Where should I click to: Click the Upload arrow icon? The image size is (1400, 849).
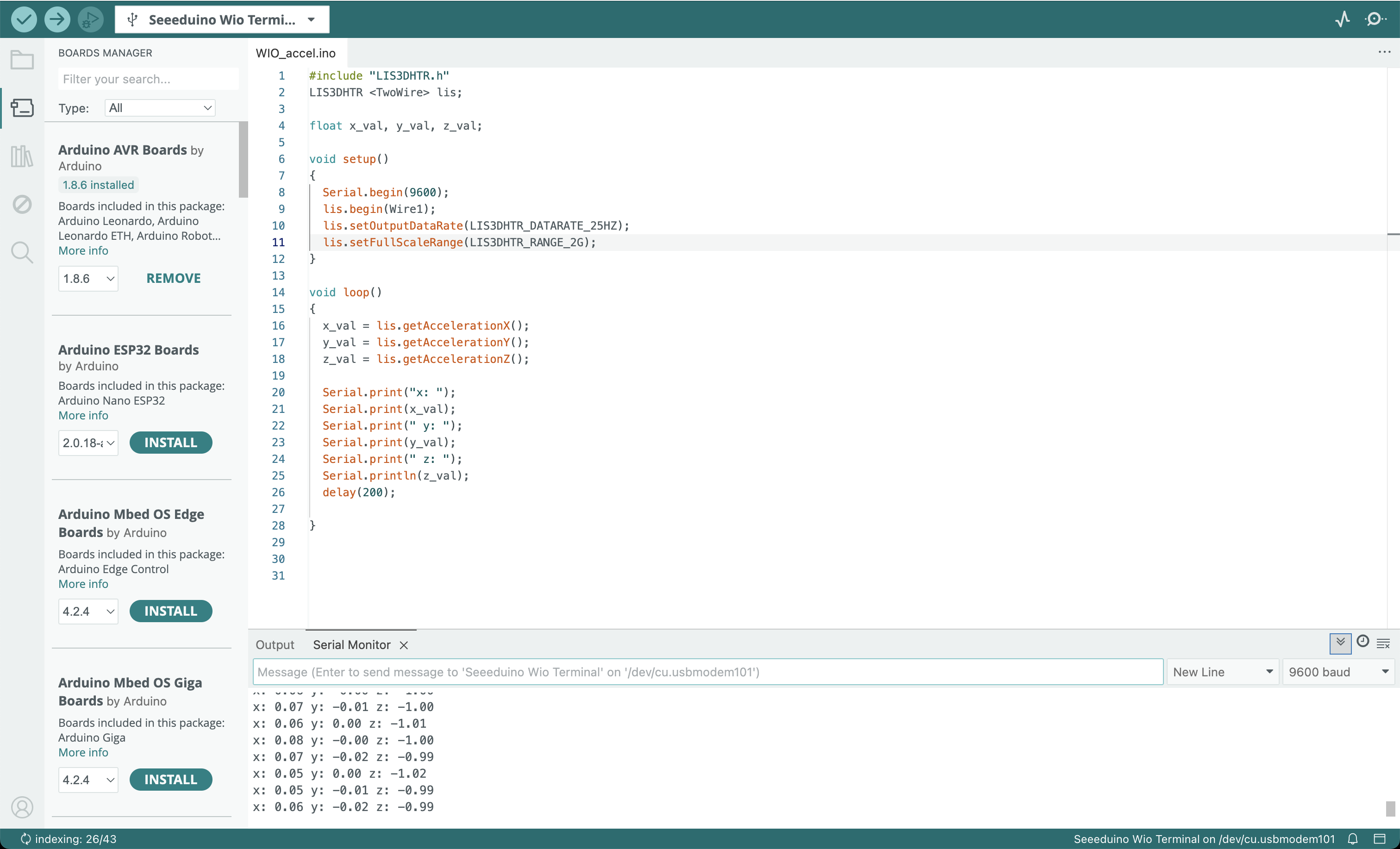click(56, 19)
